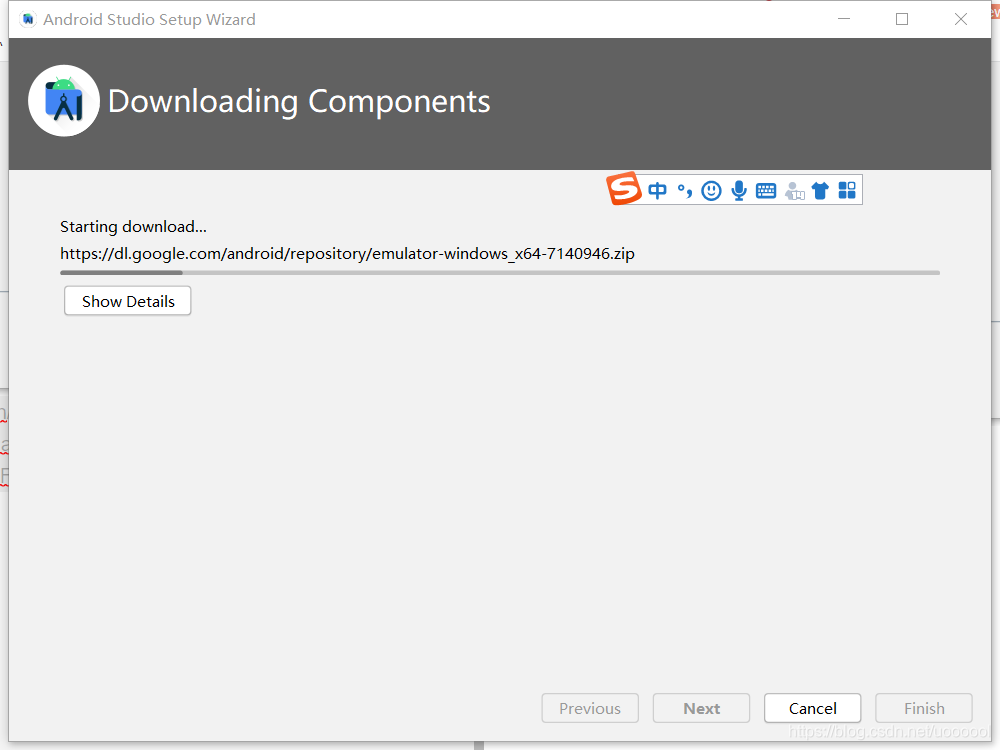Open Sogou skin shirt icon
Image resolution: width=1000 pixels, height=750 pixels.
pyautogui.click(x=820, y=190)
